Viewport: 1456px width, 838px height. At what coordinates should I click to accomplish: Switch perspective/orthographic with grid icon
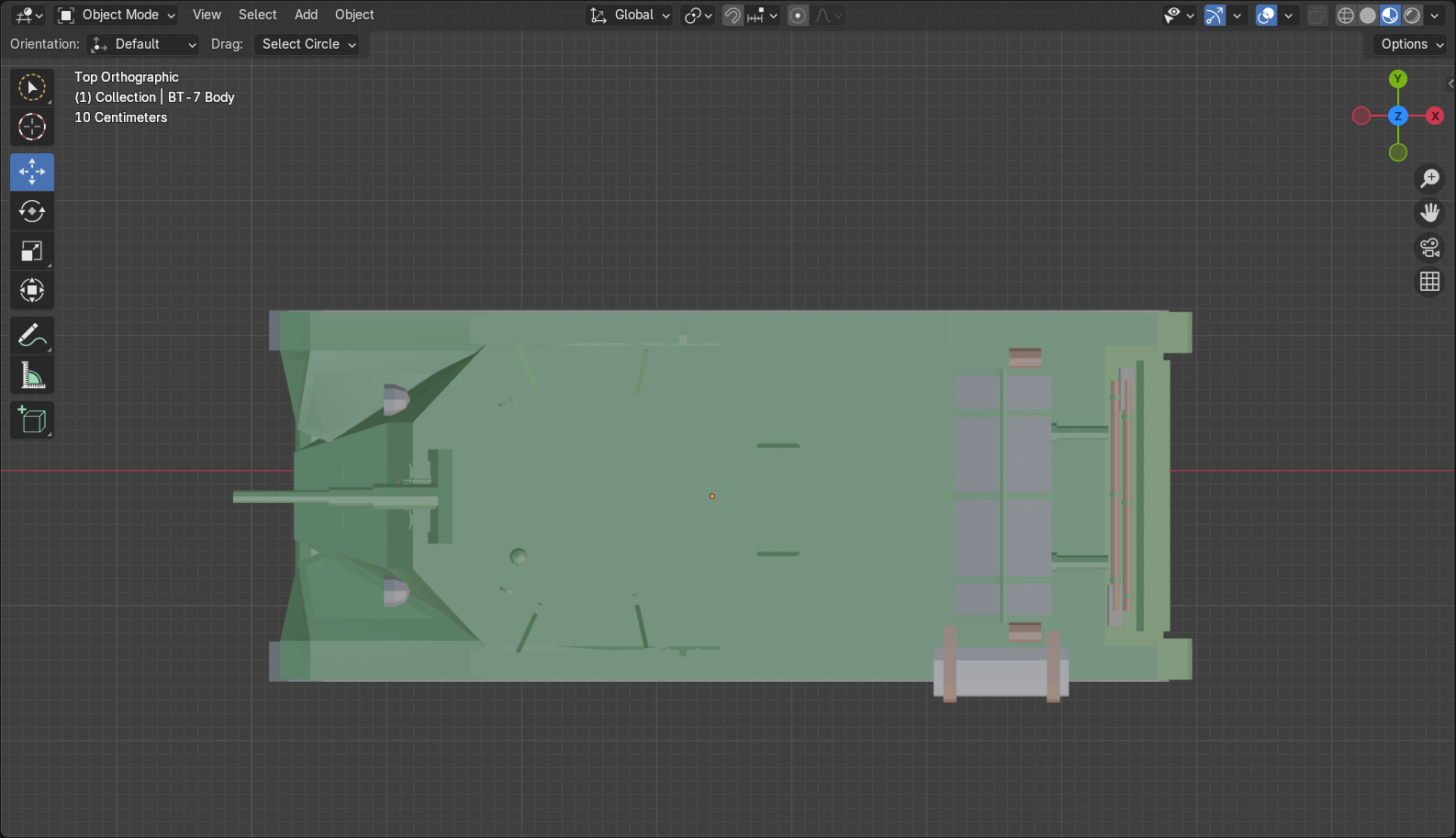[1430, 282]
